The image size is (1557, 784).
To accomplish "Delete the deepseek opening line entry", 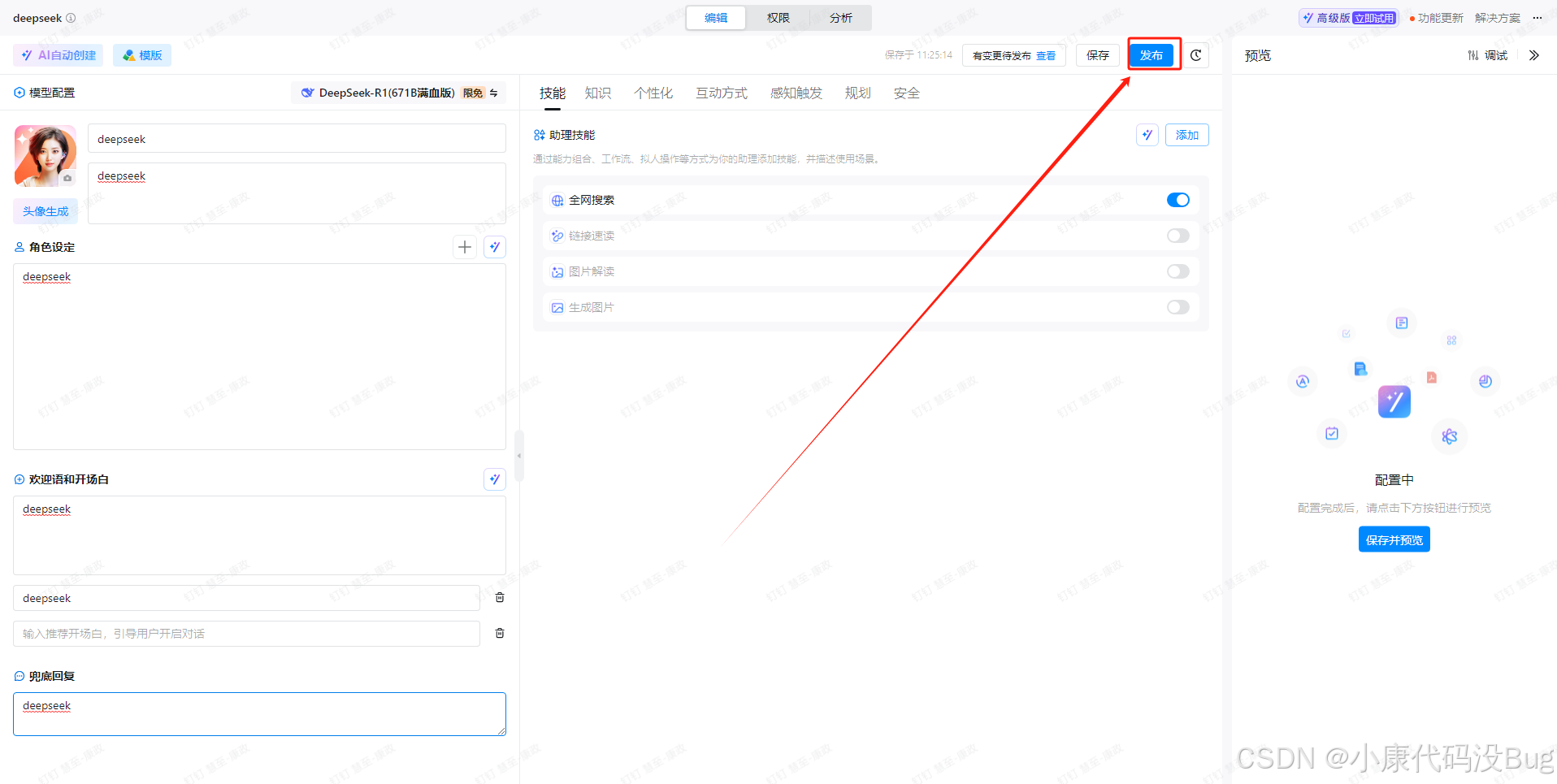I will 500,597.
